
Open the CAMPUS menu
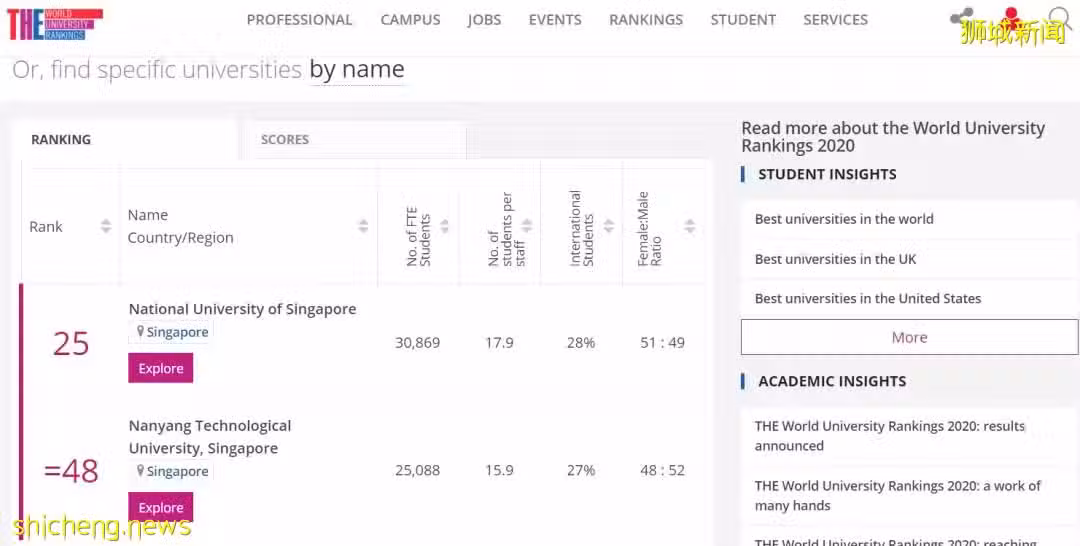pos(411,20)
